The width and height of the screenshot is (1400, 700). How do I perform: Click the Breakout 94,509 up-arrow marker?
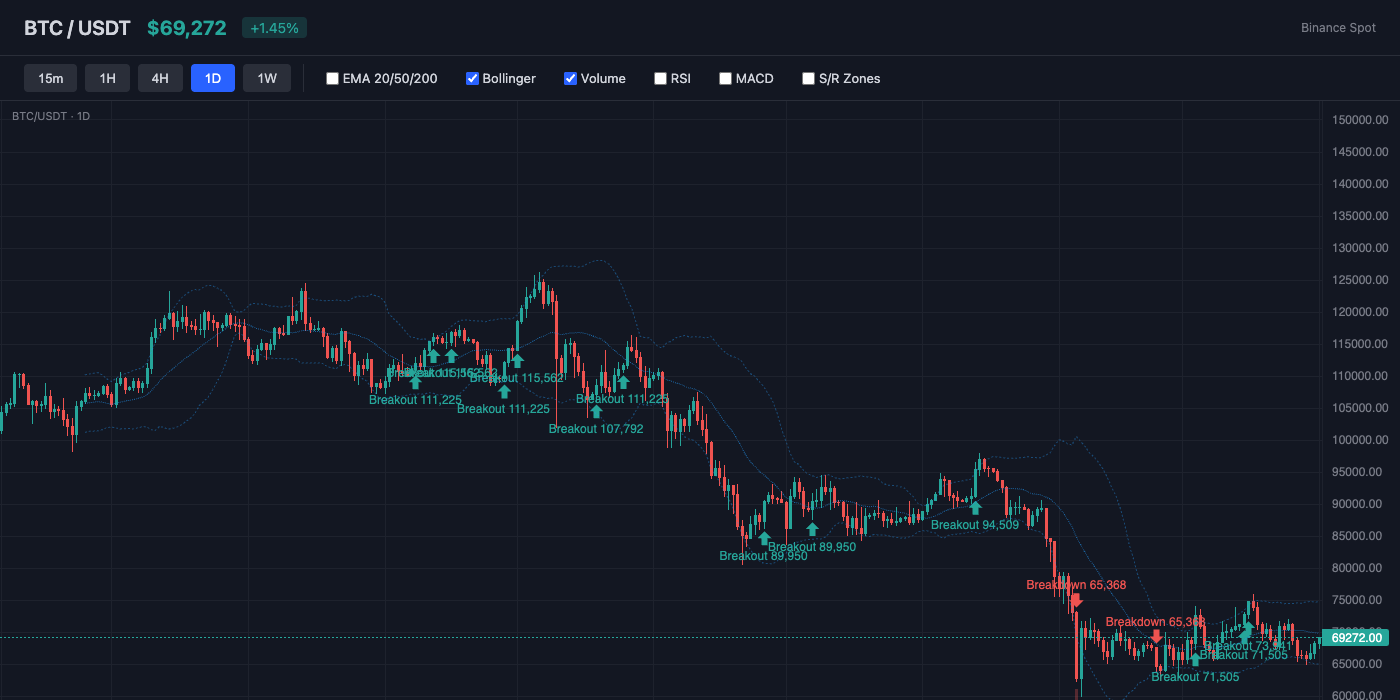(x=975, y=508)
